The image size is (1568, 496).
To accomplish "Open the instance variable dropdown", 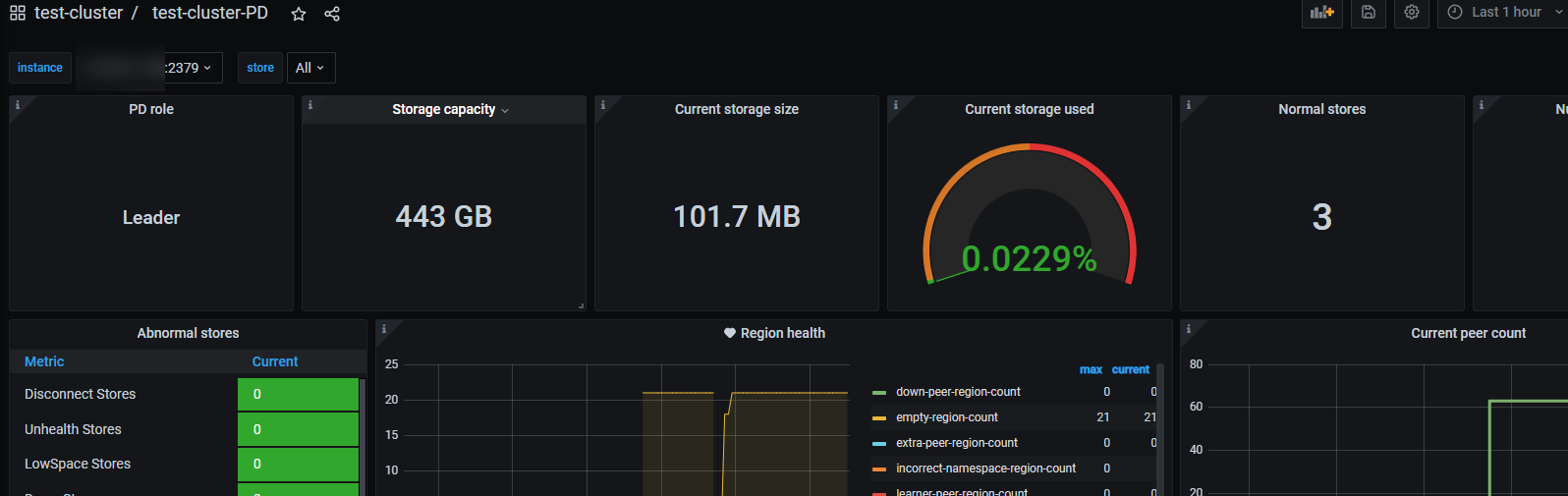I will (x=149, y=68).
